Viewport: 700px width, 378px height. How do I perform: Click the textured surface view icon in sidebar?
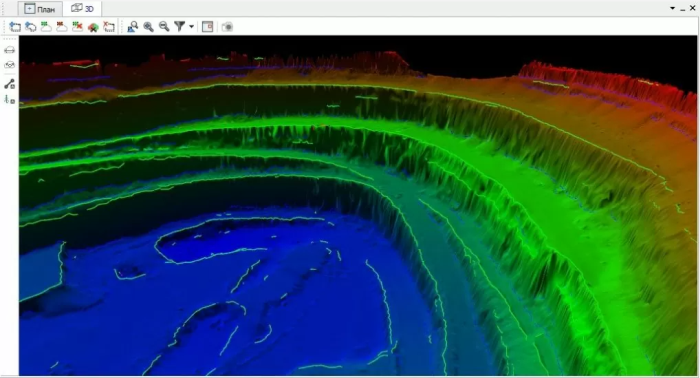9,65
